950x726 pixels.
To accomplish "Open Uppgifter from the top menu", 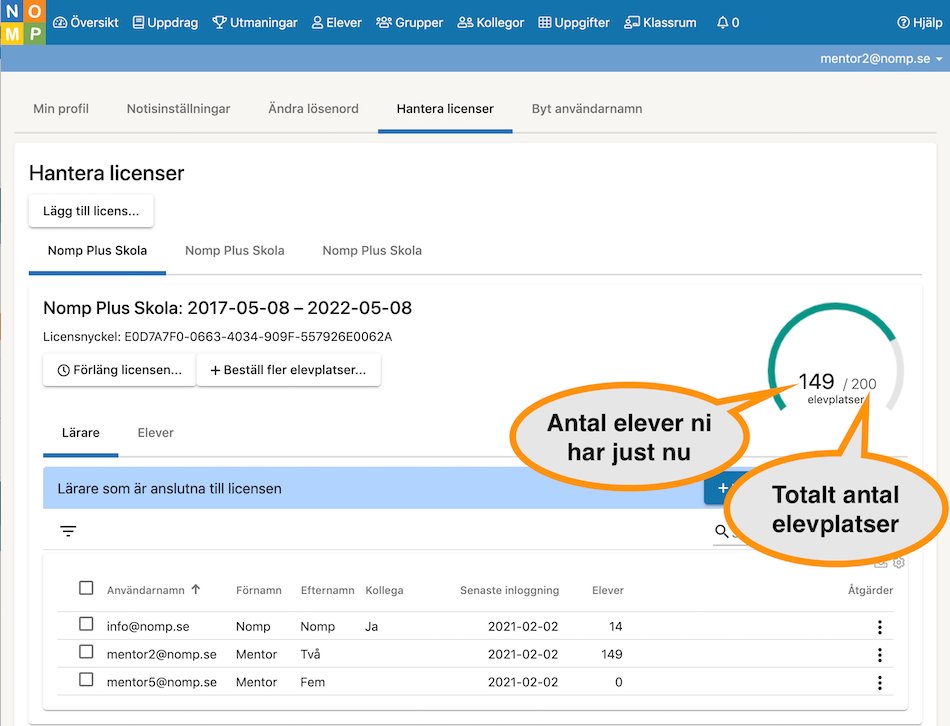I will [x=574, y=22].
